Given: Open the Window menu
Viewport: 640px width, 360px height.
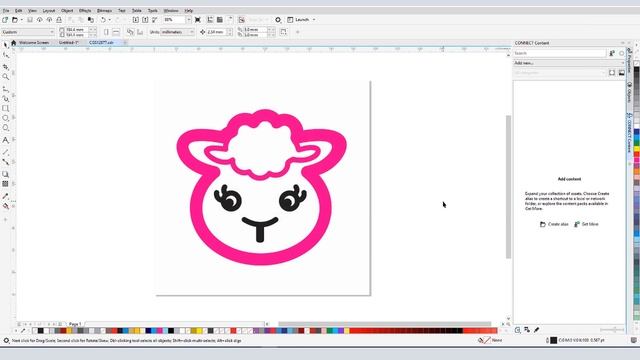Looking at the screenshot, I should [171, 11].
